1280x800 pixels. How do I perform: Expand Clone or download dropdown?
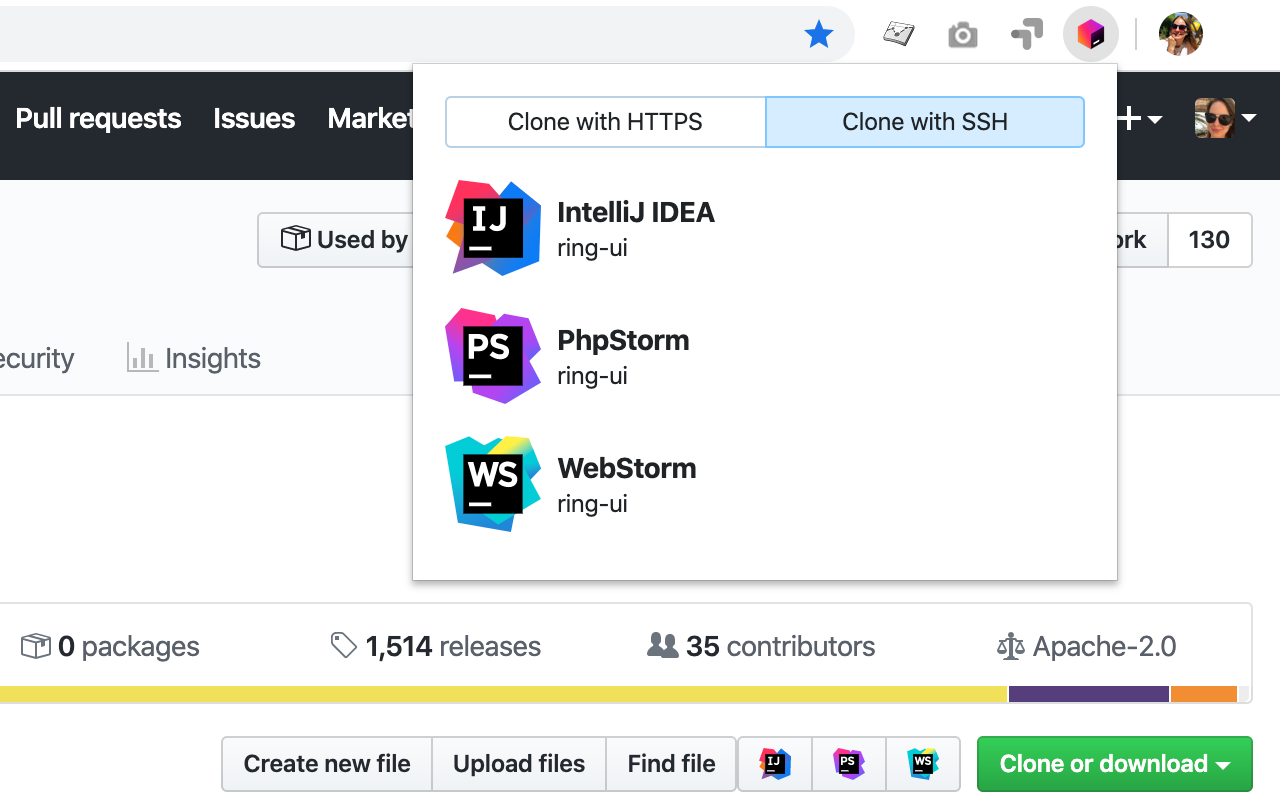[1114, 764]
